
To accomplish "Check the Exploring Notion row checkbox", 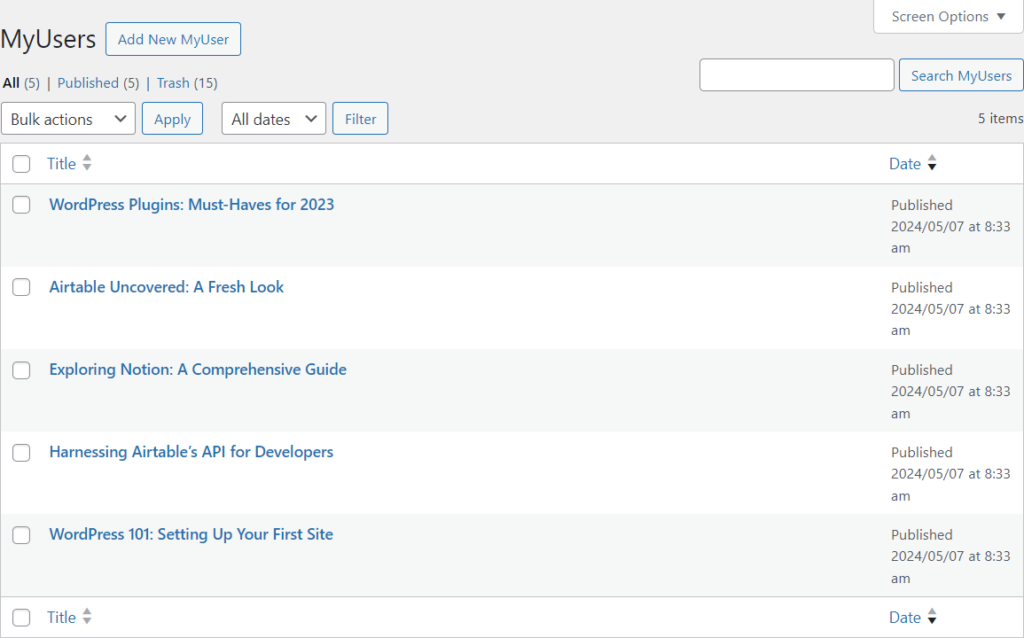I will [x=22, y=370].
